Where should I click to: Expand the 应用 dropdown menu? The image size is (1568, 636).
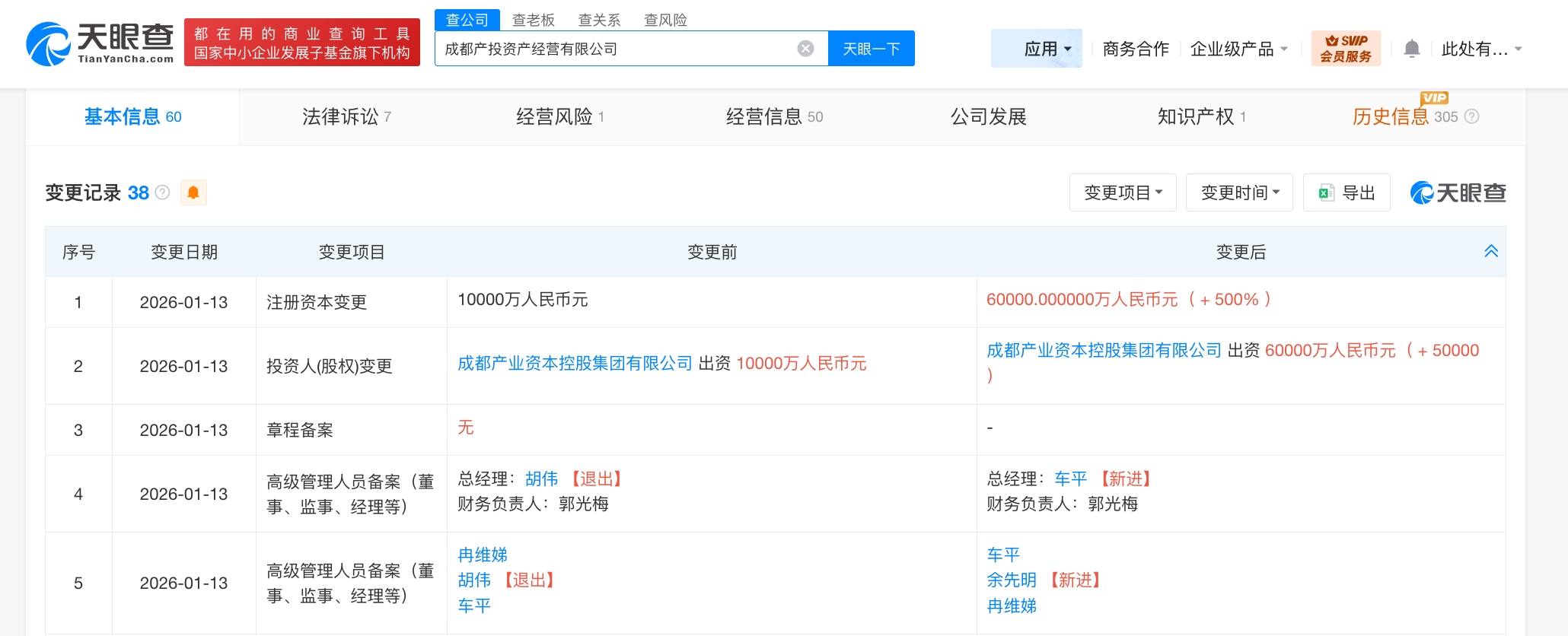1047,49
